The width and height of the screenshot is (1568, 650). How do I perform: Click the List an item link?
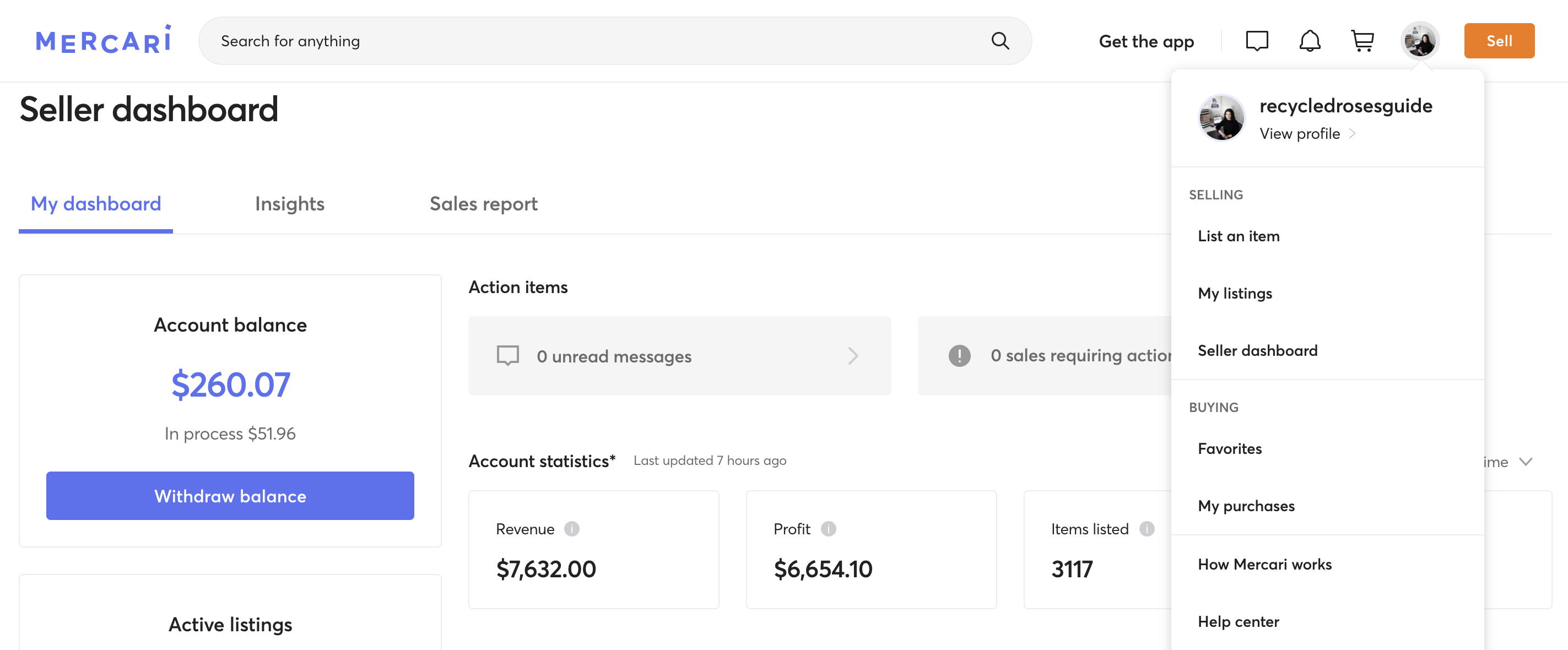point(1239,235)
